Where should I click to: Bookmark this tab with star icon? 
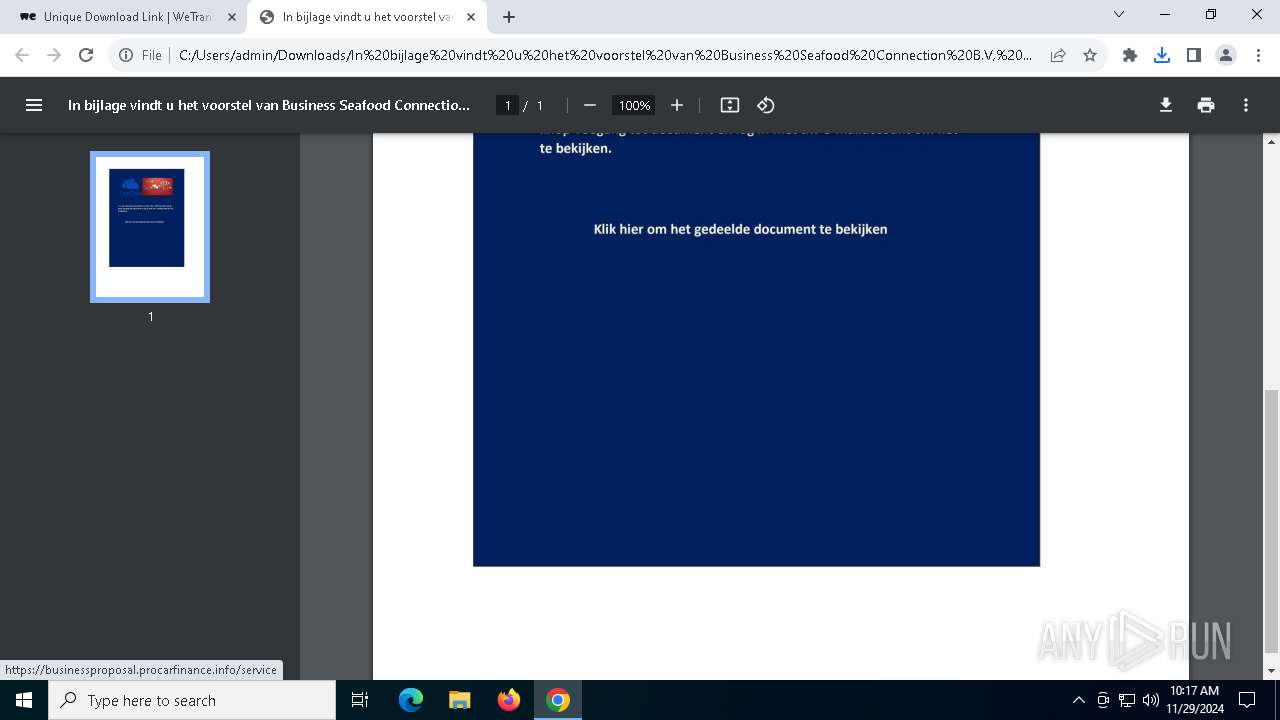click(1090, 55)
